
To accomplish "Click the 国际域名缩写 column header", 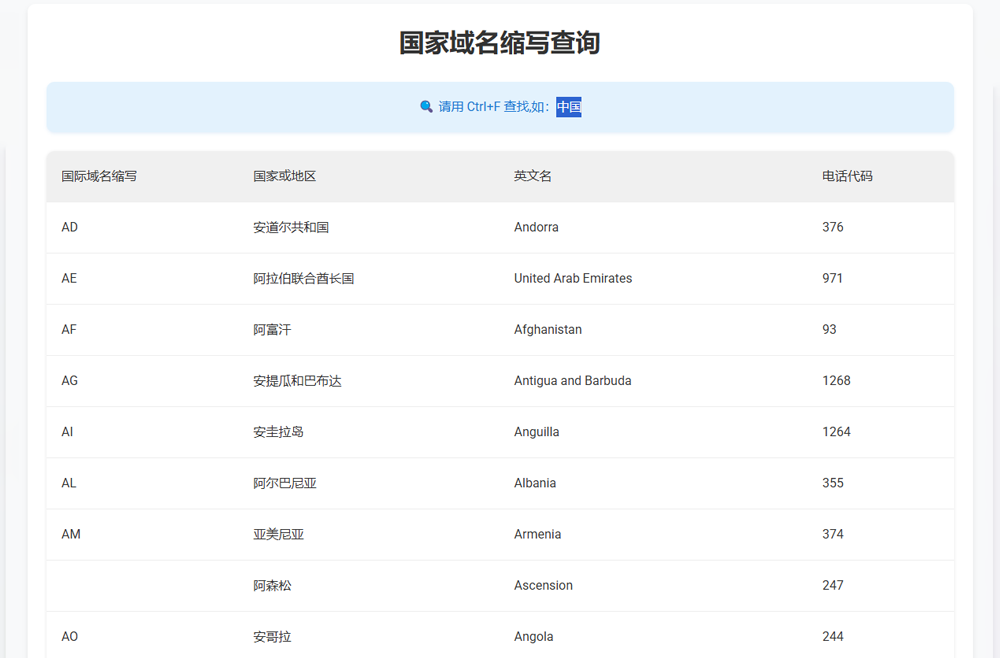I will [99, 176].
